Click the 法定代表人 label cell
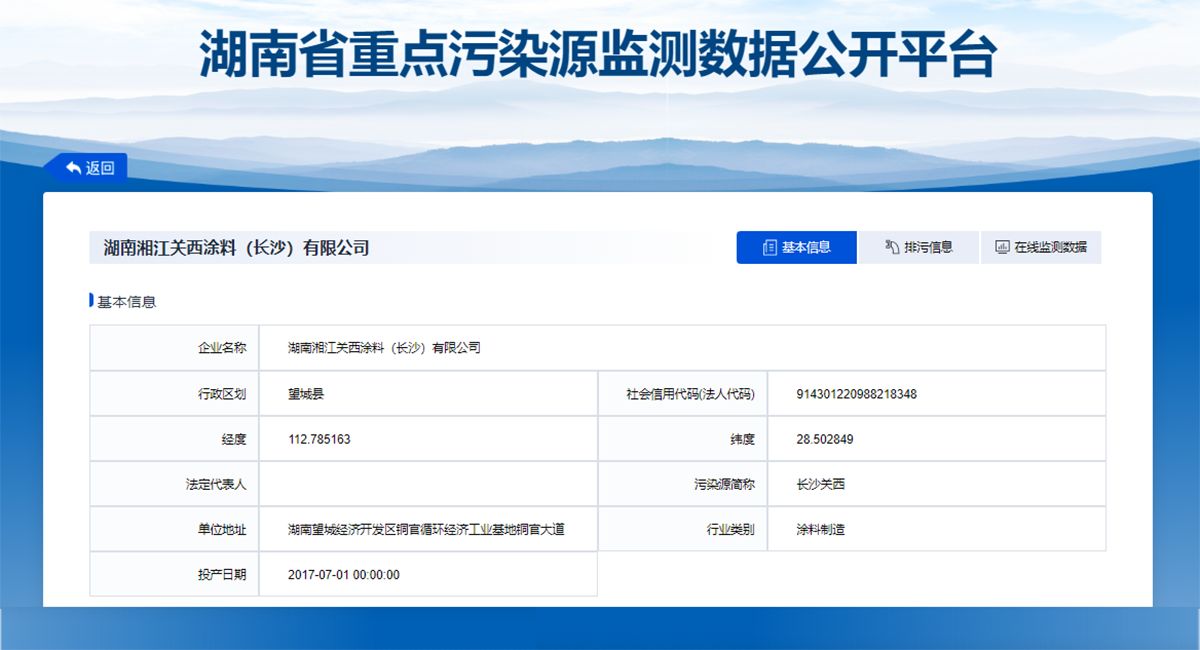The image size is (1200, 650). [174, 484]
